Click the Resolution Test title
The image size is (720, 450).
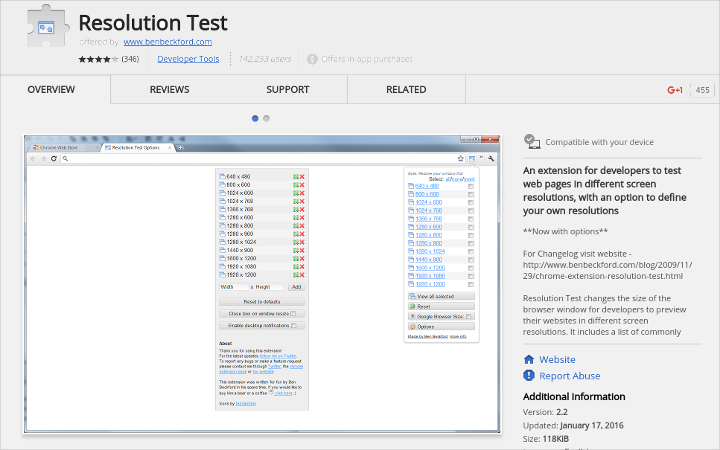tap(153, 22)
